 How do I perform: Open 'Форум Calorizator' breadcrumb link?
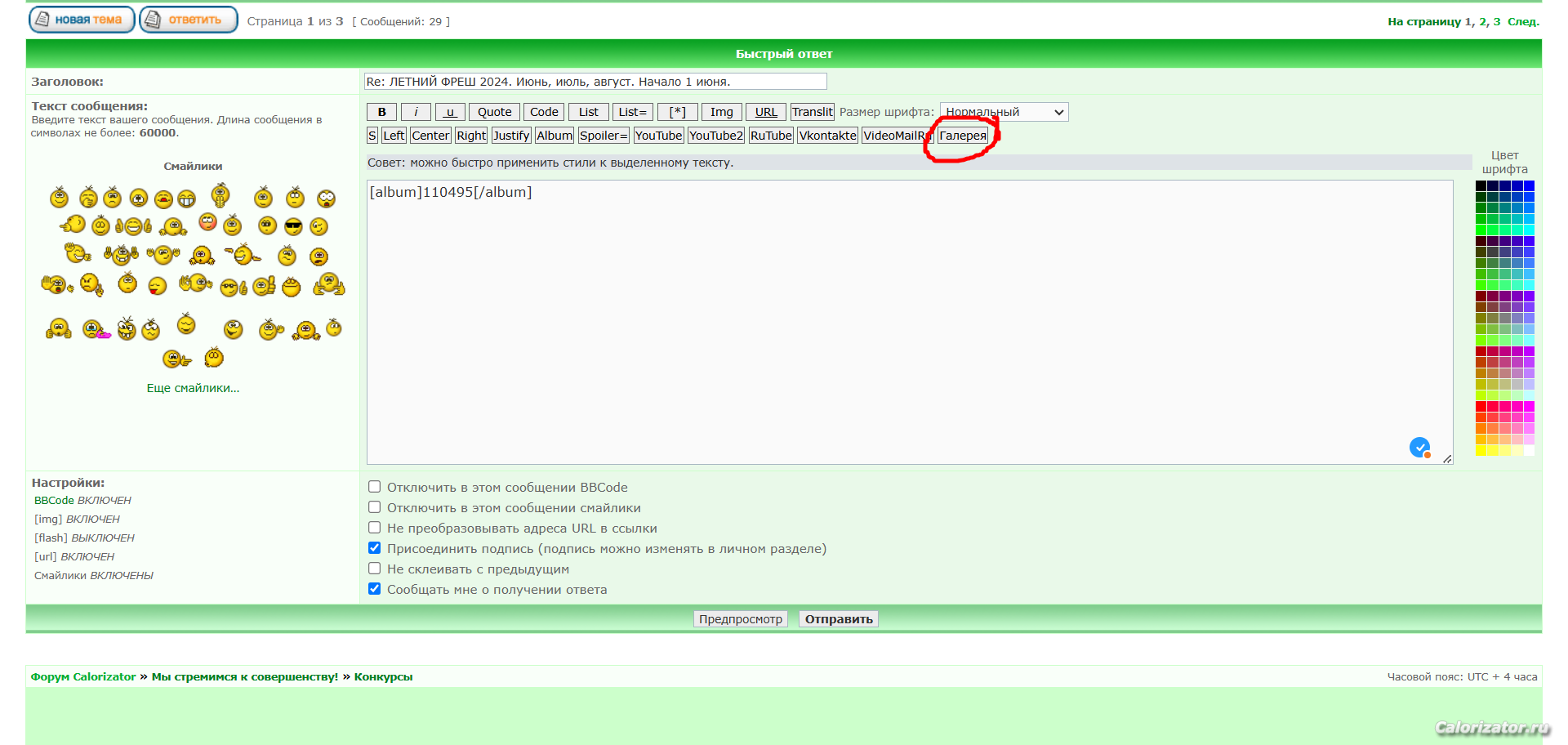pos(83,676)
